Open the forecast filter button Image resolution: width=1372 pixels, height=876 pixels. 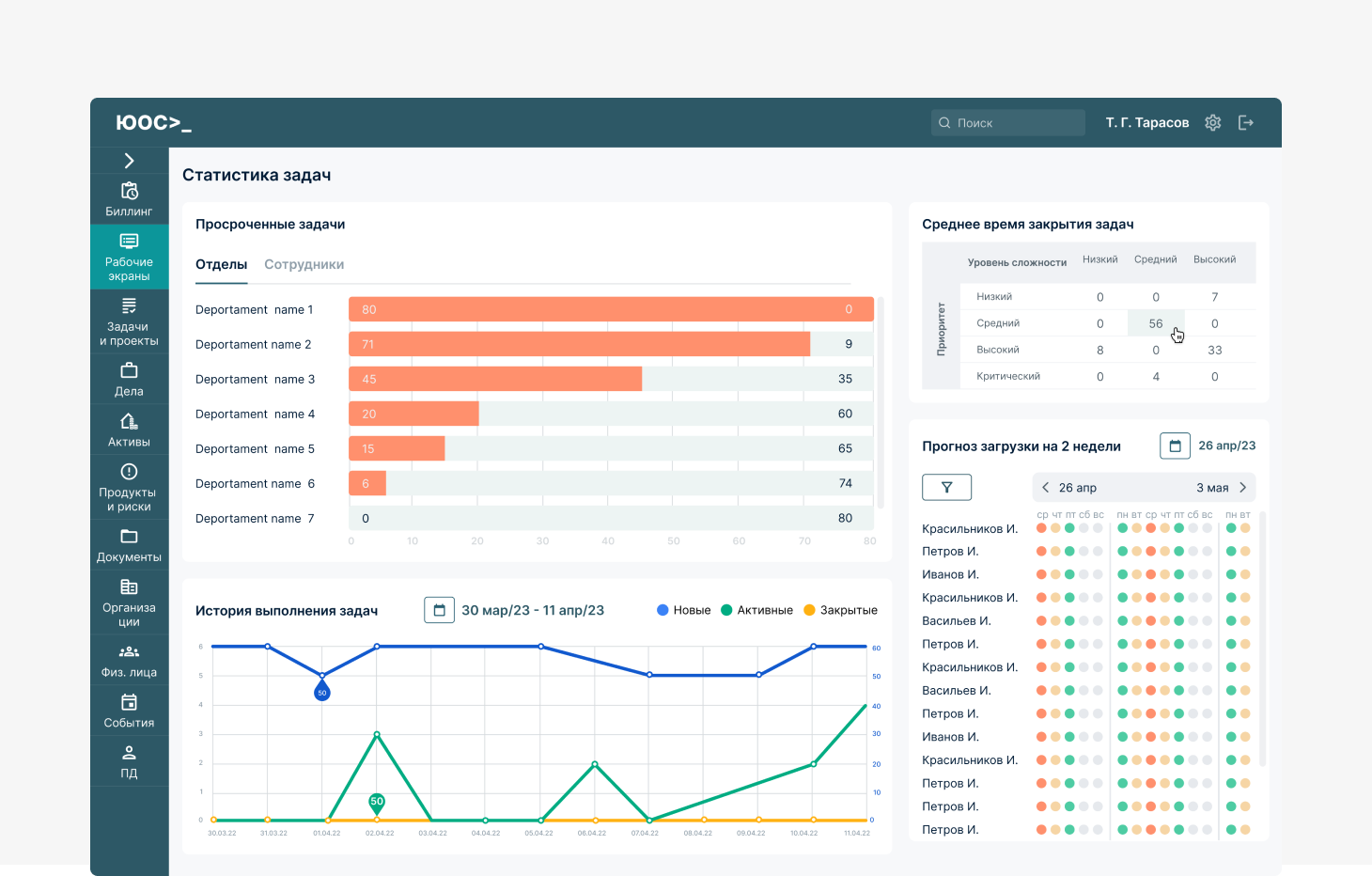(x=947, y=487)
